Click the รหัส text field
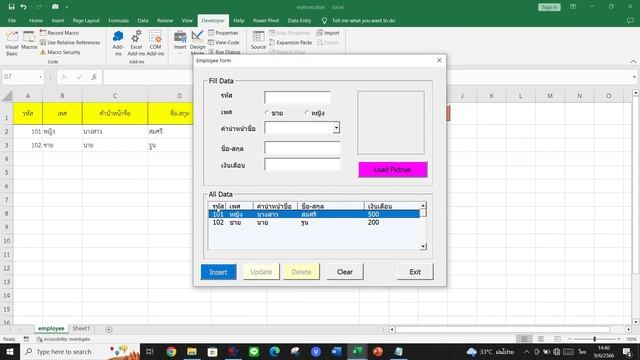Viewport: 640px width, 360px height. click(297, 97)
